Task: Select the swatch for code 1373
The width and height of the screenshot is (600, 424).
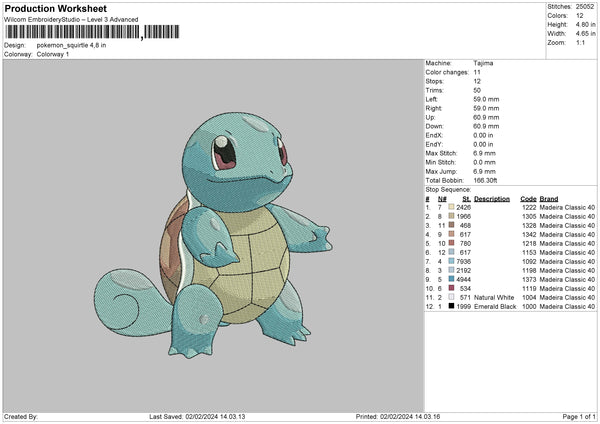Action: point(452,279)
